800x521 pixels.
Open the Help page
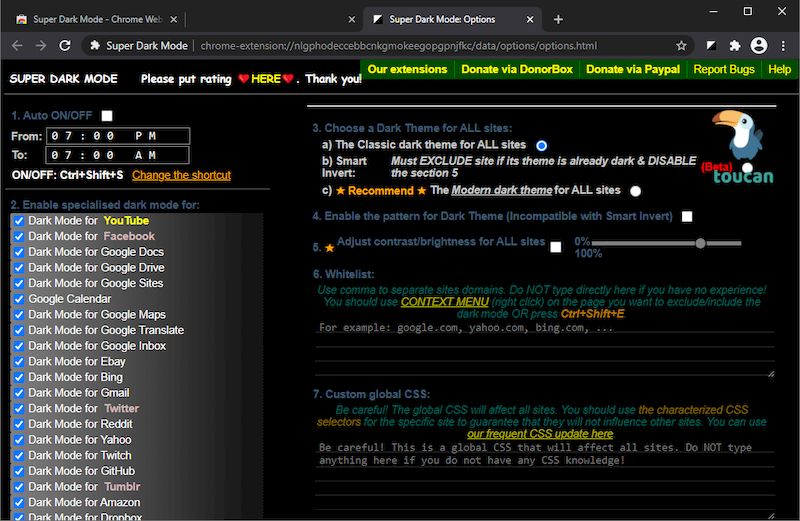click(x=779, y=69)
